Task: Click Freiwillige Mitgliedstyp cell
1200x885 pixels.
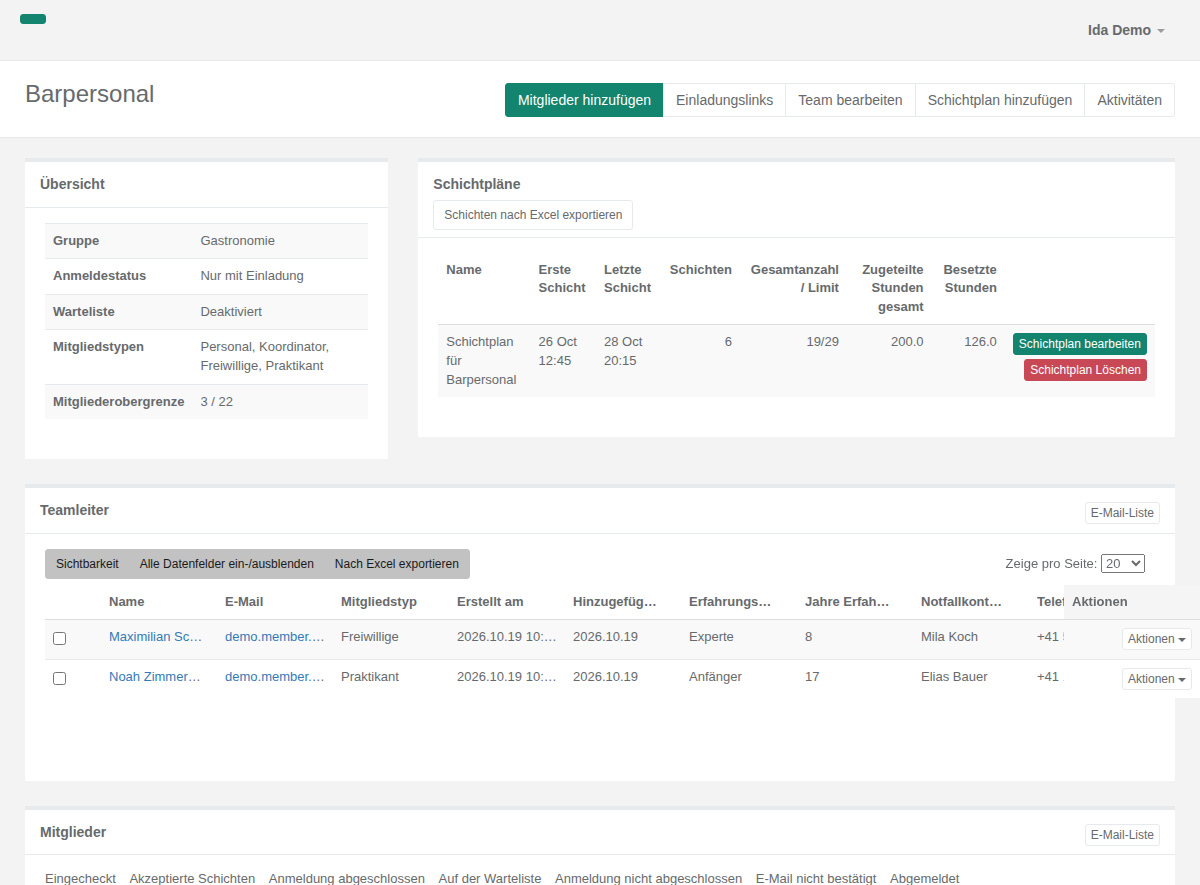Action: point(370,637)
